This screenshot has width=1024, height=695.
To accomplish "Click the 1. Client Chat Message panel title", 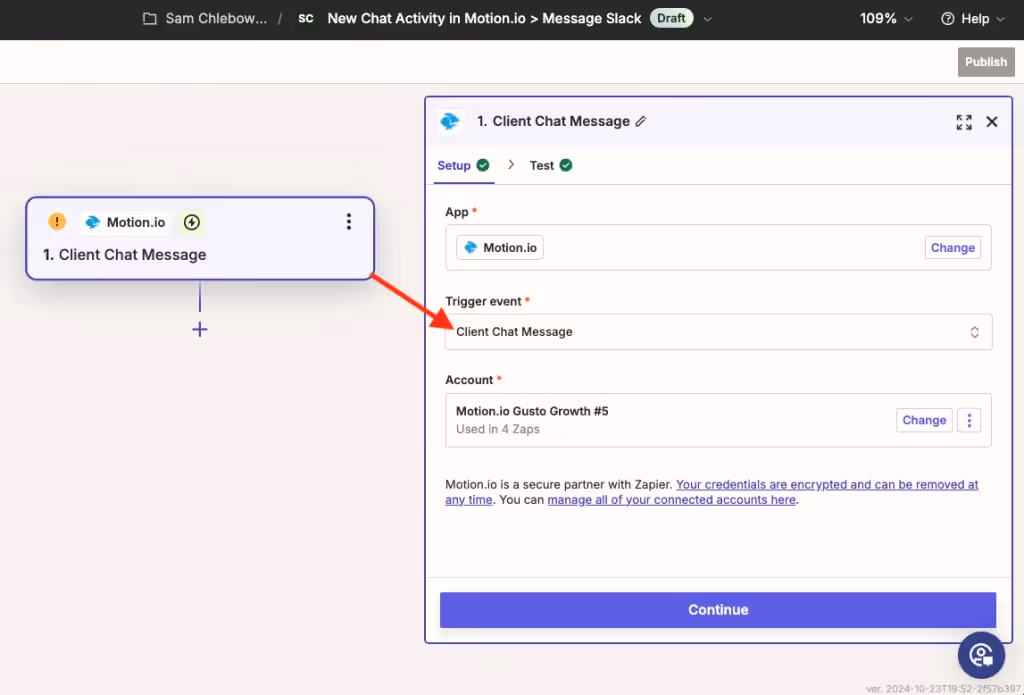I will pyautogui.click(x=553, y=121).
